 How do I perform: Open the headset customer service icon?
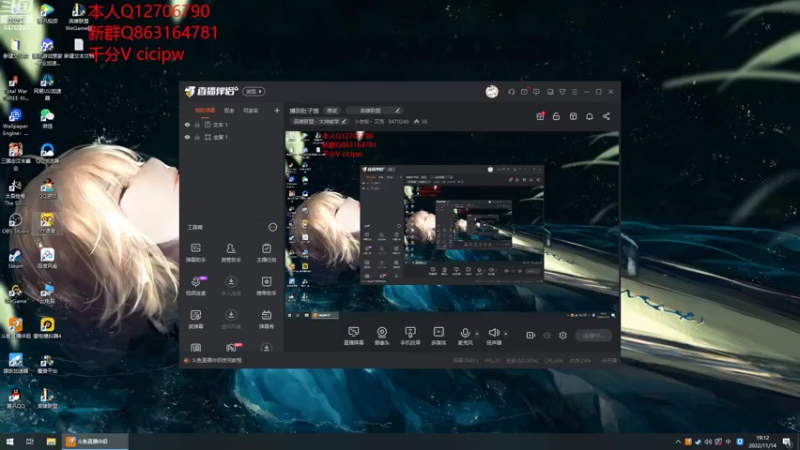coord(511,92)
